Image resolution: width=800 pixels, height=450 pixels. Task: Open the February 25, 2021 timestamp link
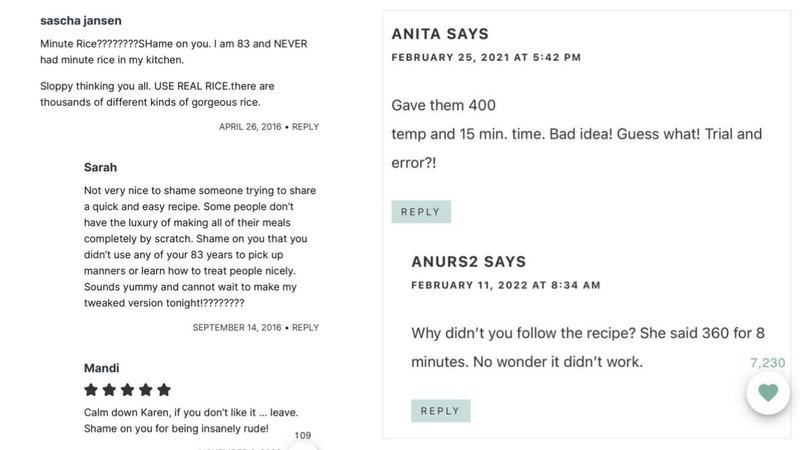(486, 58)
